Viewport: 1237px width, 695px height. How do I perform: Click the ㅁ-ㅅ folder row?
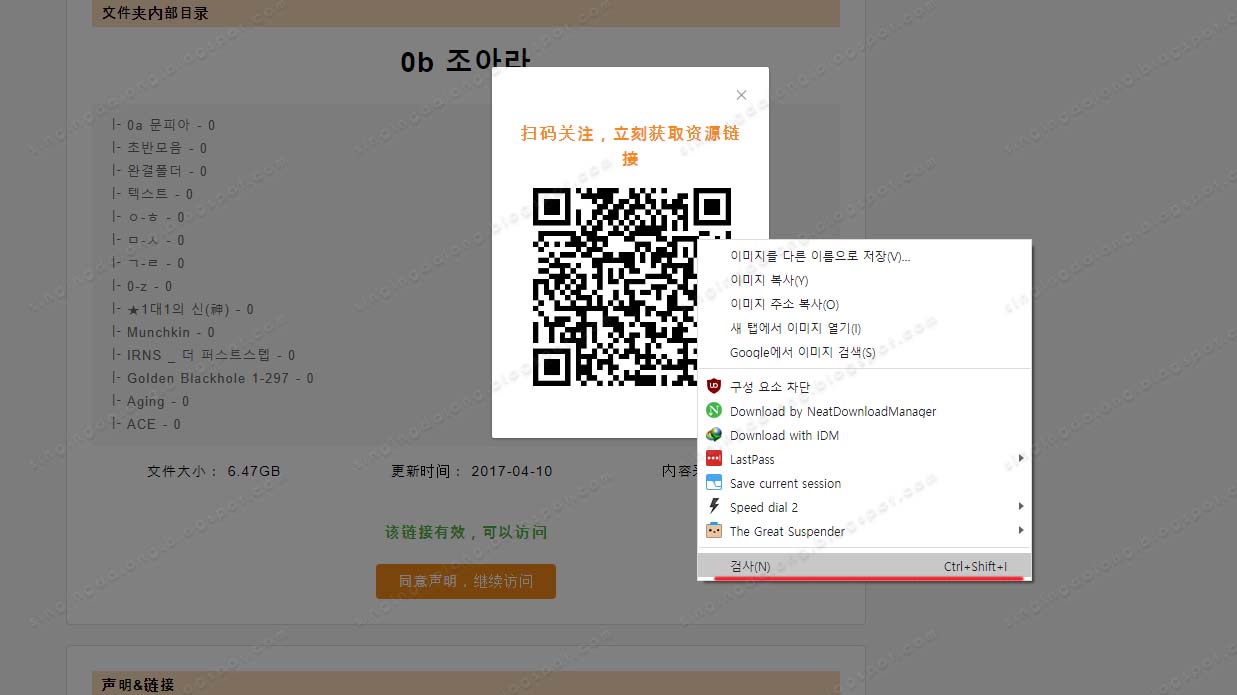tap(149, 240)
